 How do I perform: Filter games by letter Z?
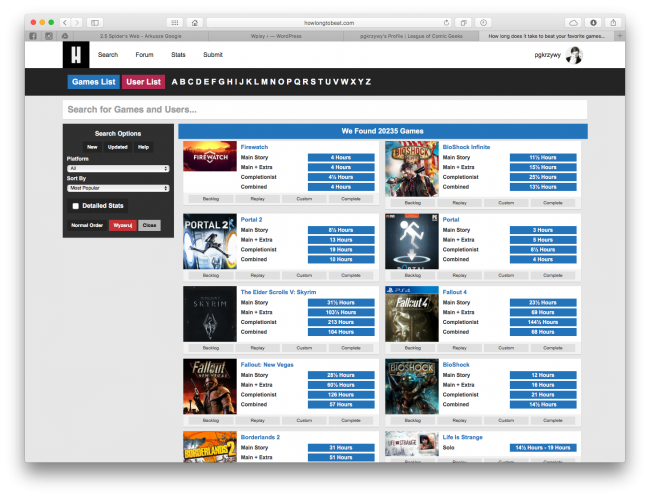368,82
